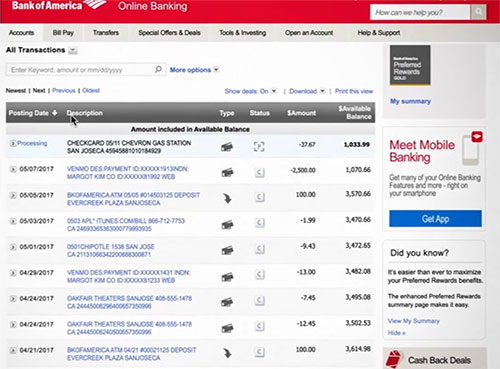Expand the 05/07/2017 transaction details
This screenshot has width=500, height=369.
pyautogui.click(x=13, y=169)
